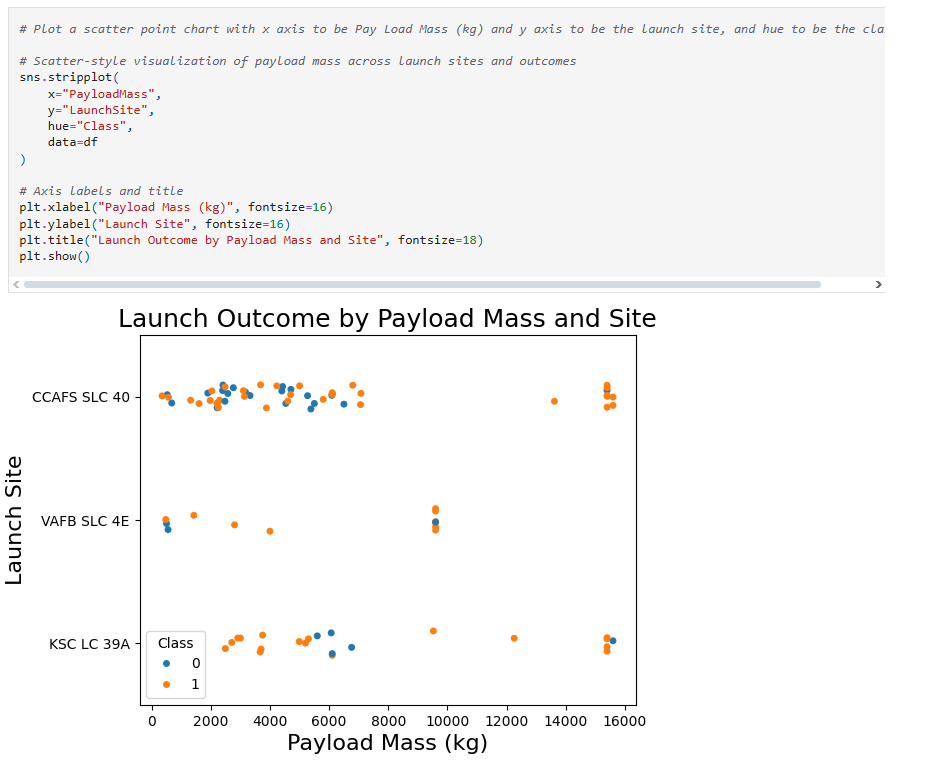The image size is (926, 769).
Task: Click the plt.title code line
Action: tap(251, 240)
